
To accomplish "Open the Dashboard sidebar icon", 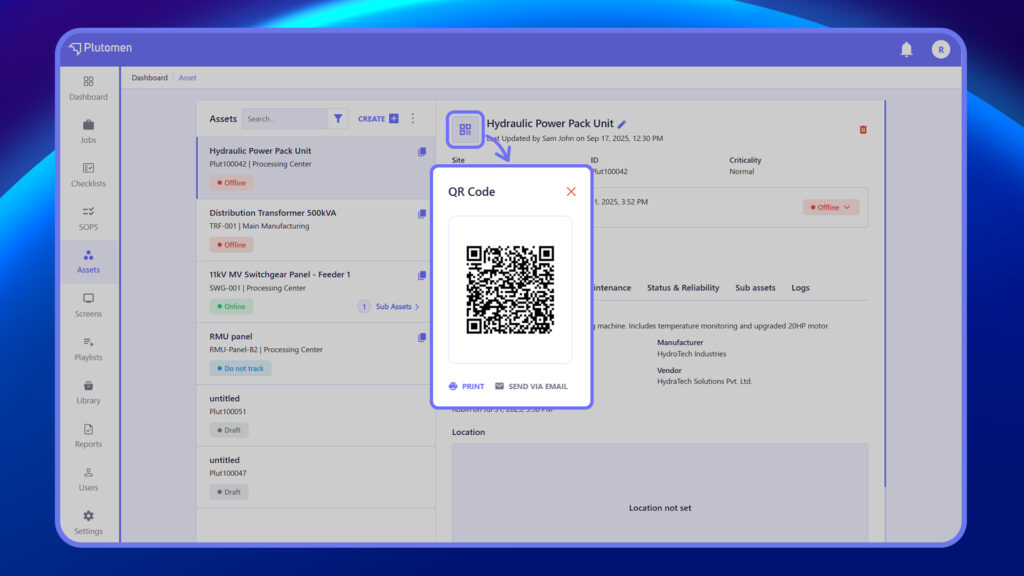I will pos(88,88).
